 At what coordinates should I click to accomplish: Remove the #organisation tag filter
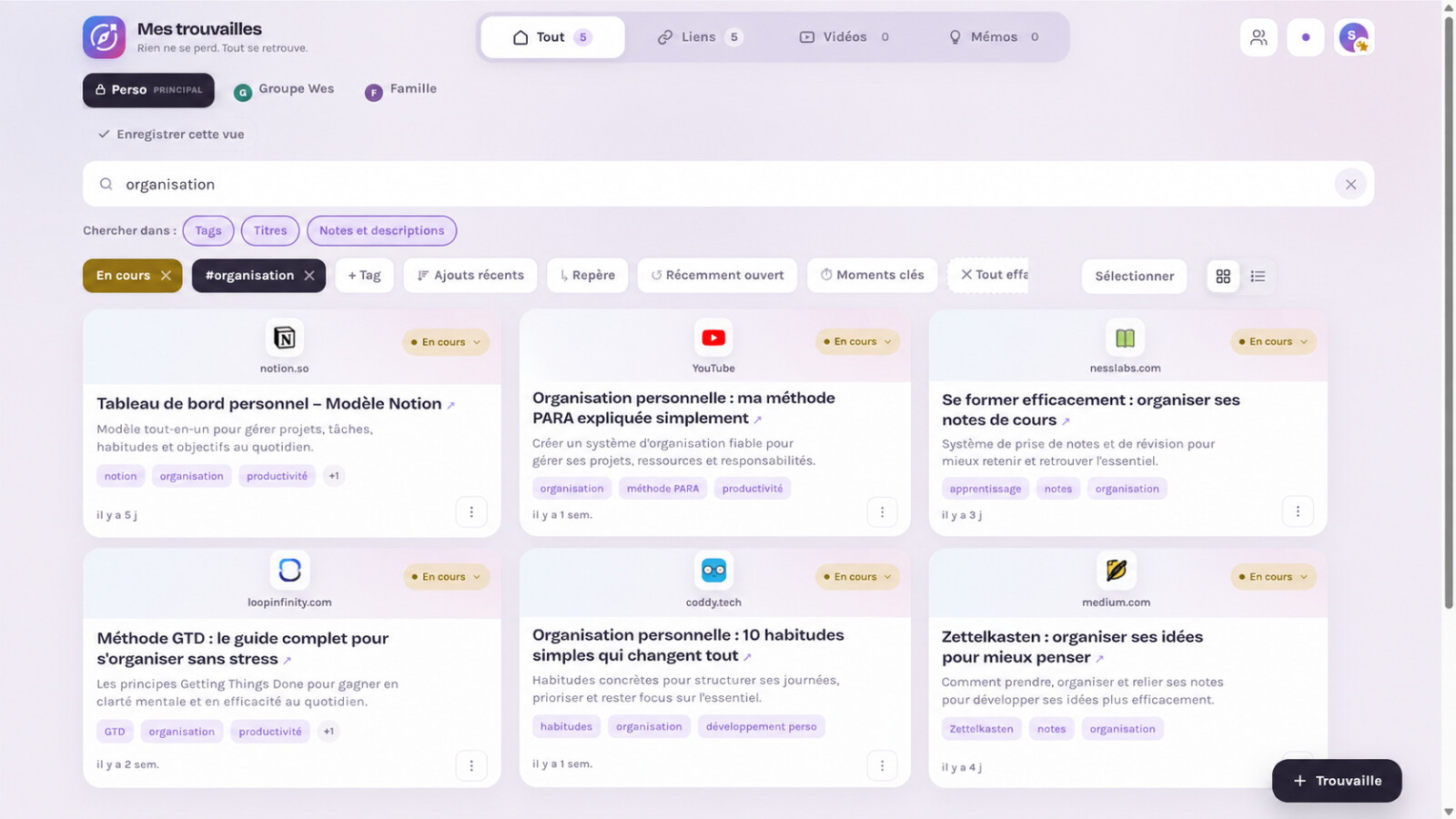click(309, 276)
